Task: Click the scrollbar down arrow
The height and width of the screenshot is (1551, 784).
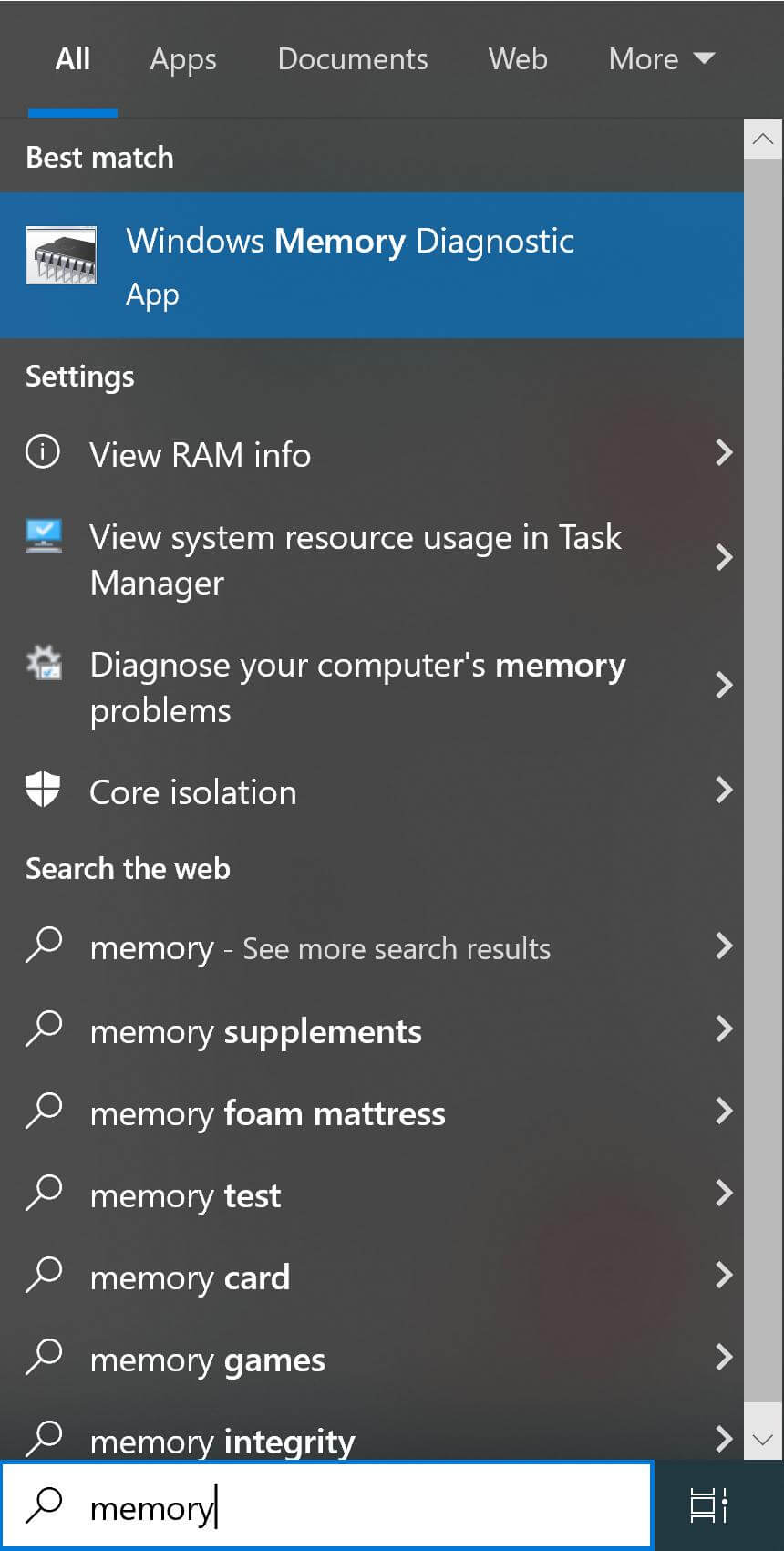Action: pos(763,1440)
